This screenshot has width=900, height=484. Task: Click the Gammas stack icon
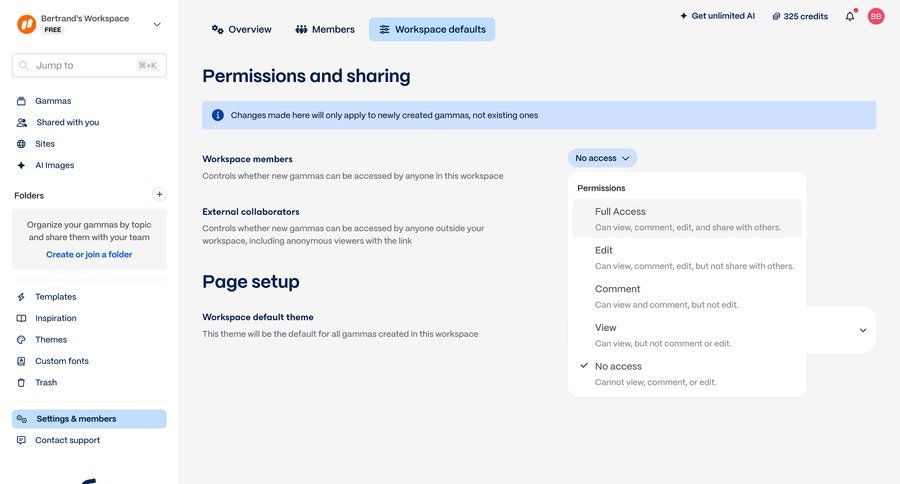[x=21, y=101]
